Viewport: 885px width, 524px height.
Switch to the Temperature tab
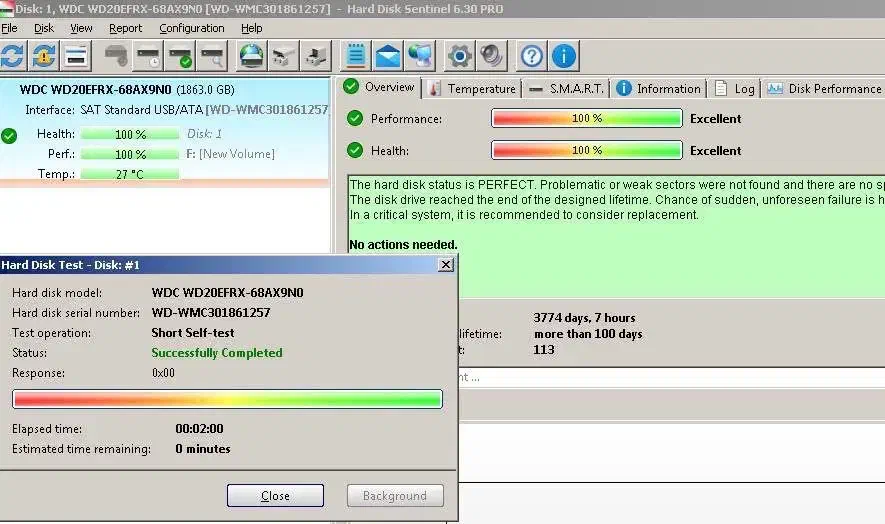(472, 89)
